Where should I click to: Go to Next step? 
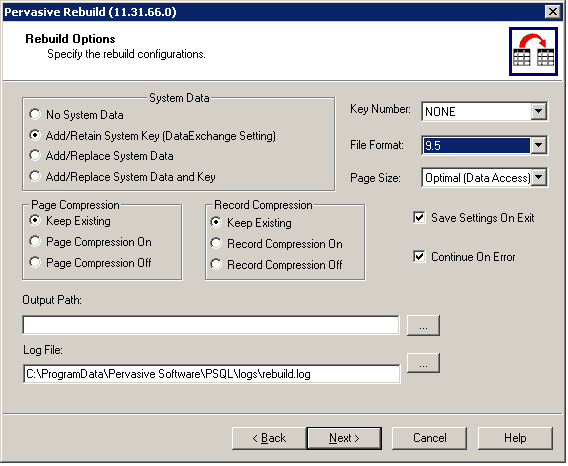coord(344,438)
